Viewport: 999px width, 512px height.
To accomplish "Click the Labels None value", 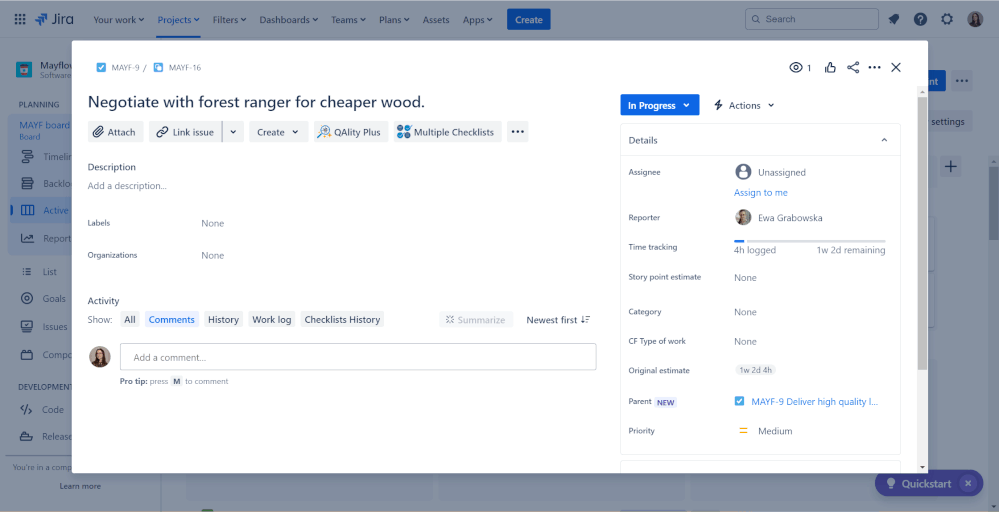I will 212,224.
